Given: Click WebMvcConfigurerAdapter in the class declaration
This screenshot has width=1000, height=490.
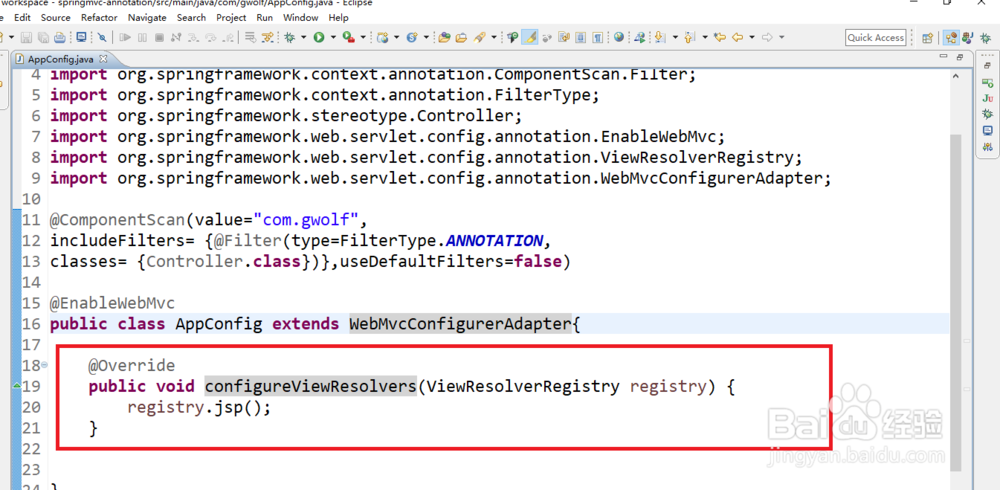Looking at the screenshot, I should 460,323.
